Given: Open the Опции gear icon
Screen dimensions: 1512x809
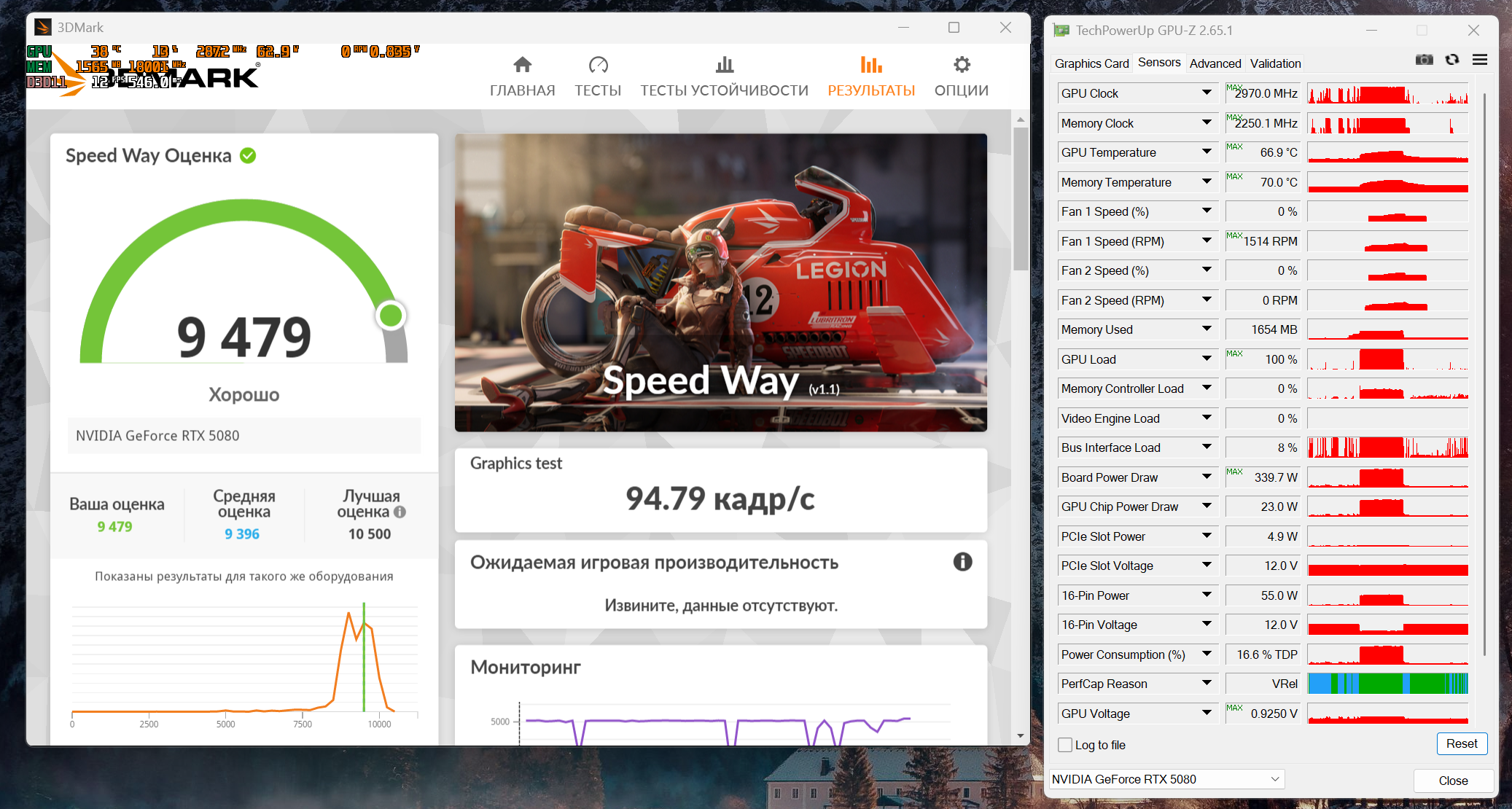Looking at the screenshot, I should click(962, 66).
